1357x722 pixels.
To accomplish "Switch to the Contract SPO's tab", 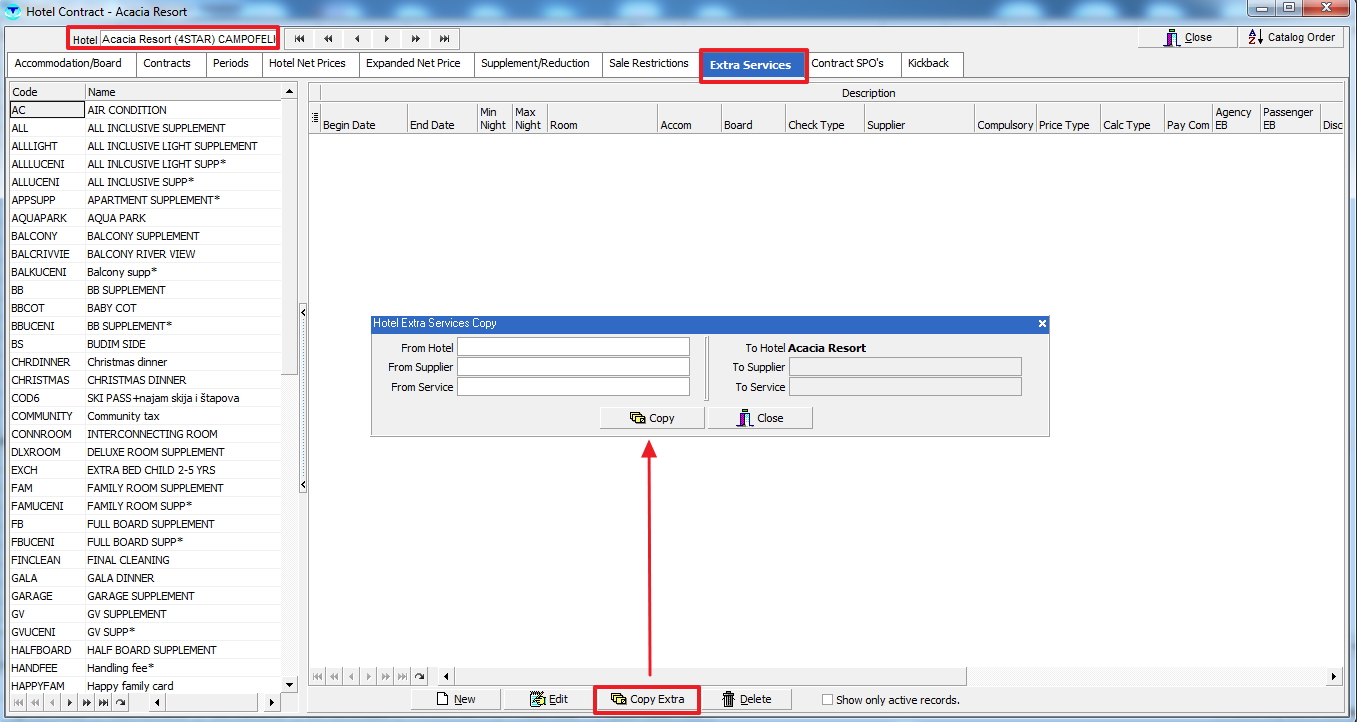I will pyautogui.click(x=847, y=63).
